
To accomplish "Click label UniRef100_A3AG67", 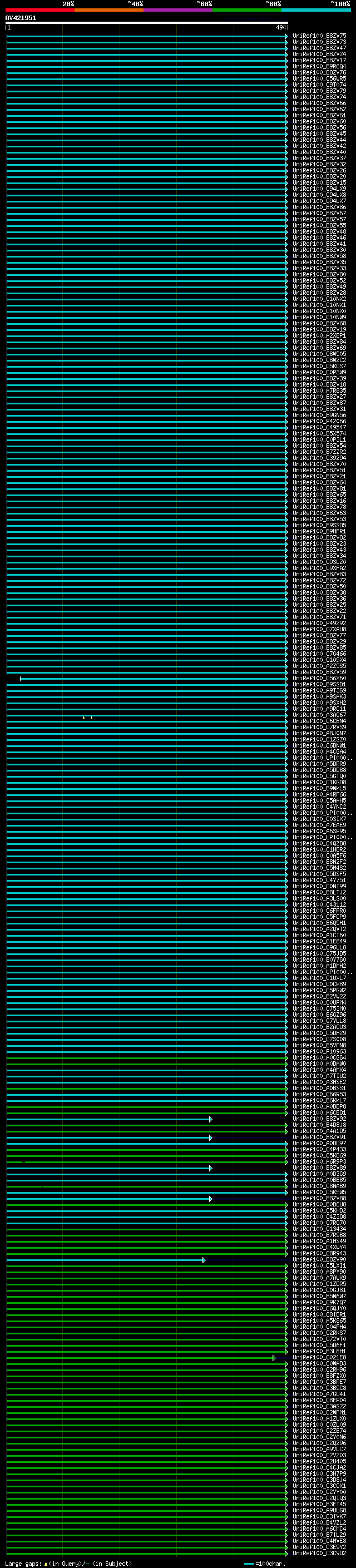I will (319, 715).
